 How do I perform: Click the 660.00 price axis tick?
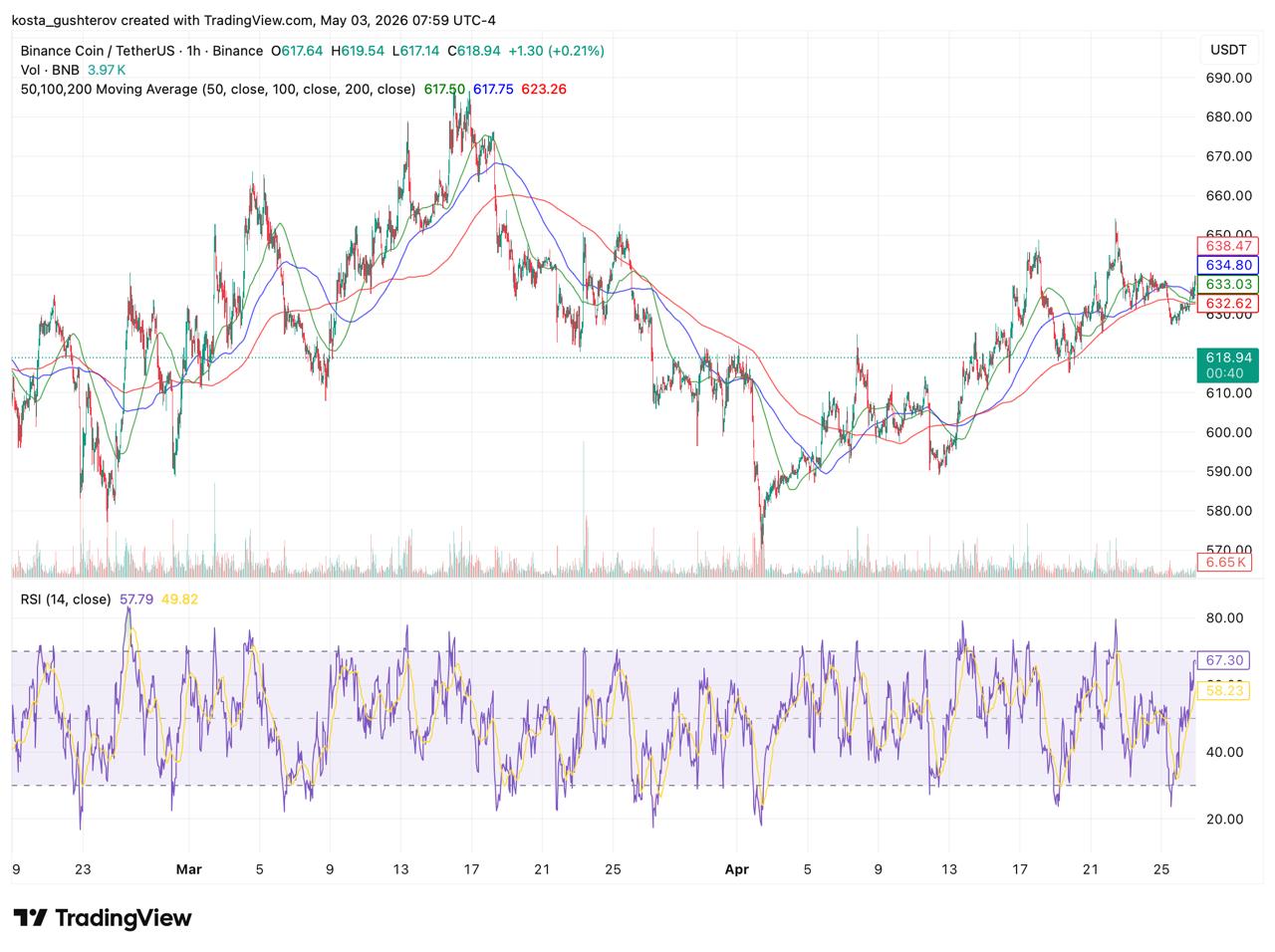click(x=1228, y=196)
